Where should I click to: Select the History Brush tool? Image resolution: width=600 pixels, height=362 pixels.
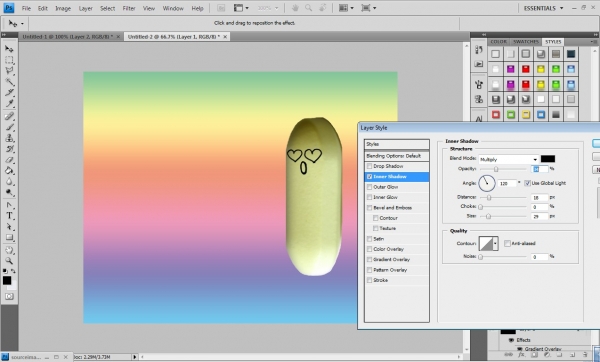point(9,149)
